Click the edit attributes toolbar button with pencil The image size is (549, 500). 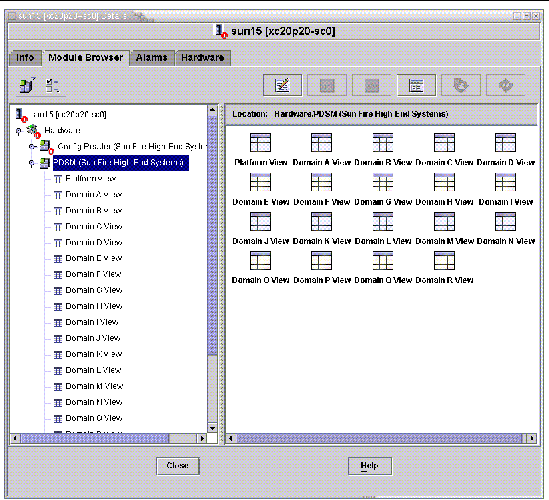pos(282,85)
